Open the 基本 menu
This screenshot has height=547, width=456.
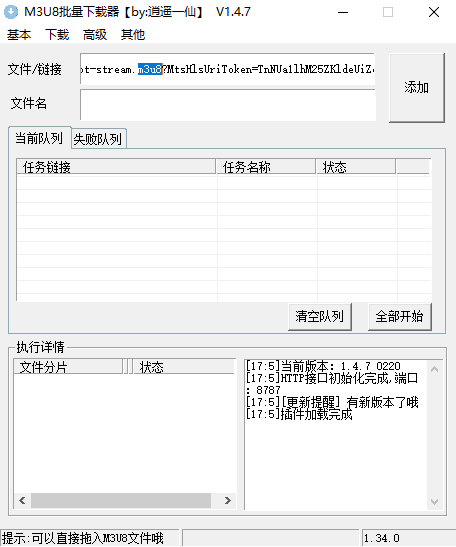[x=19, y=35]
